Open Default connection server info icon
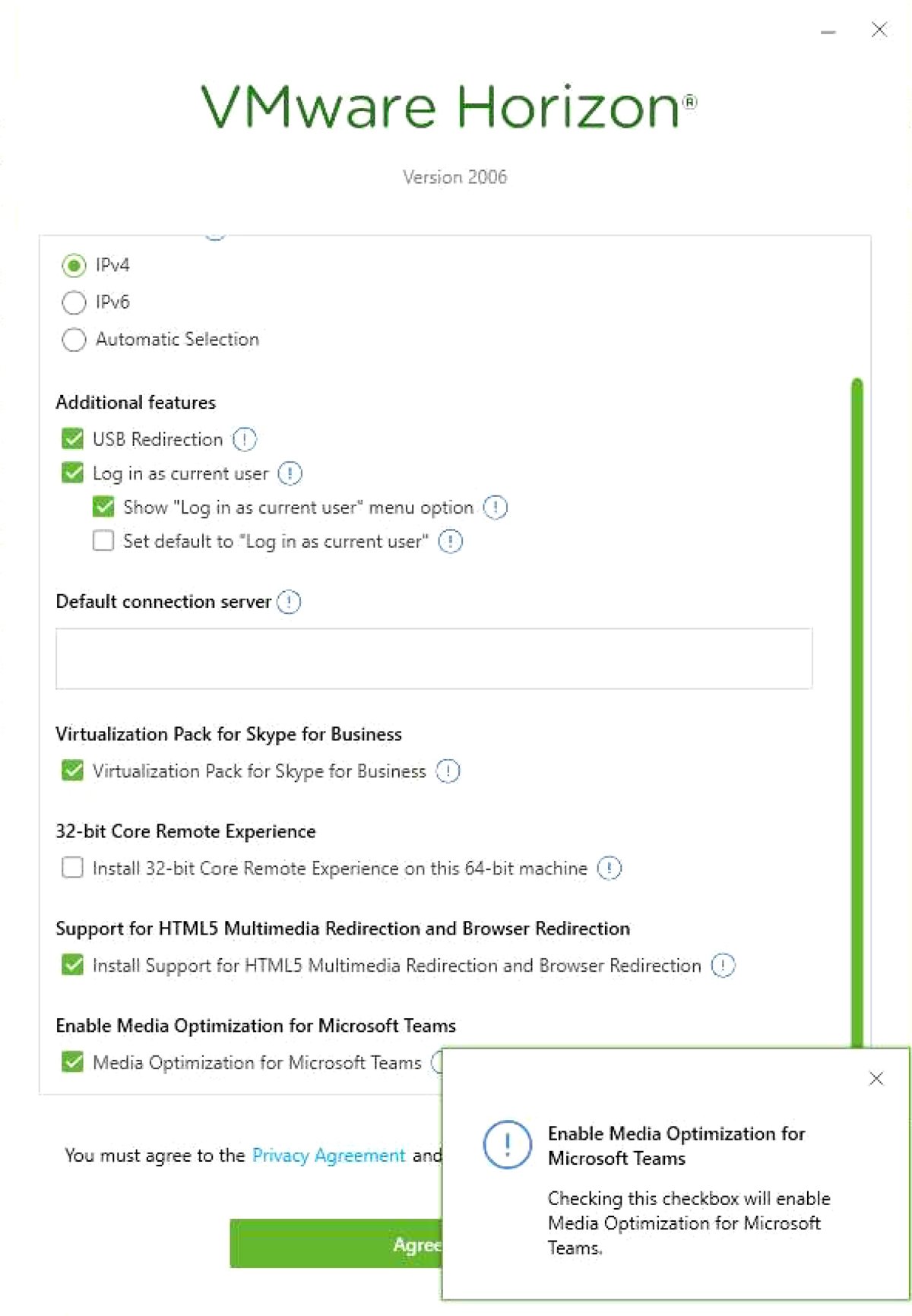Viewport: 912px width, 1316px height. (x=288, y=602)
